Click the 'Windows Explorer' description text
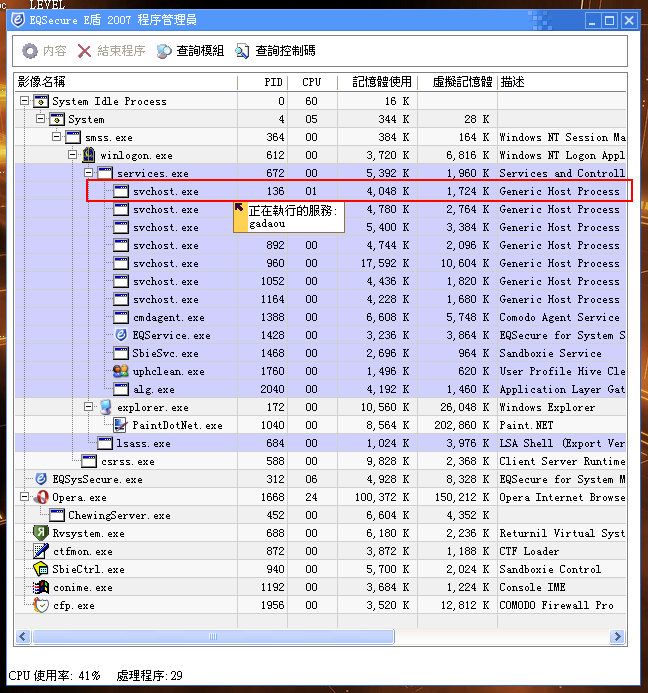Image resolution: width=648 pixels, height=693 pixels. pos(547,407)
